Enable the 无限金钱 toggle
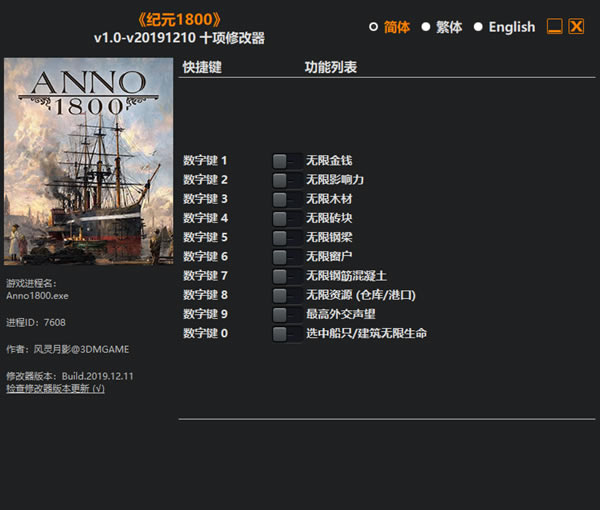The width and height of the screenshot is (600, 510). 287,161
